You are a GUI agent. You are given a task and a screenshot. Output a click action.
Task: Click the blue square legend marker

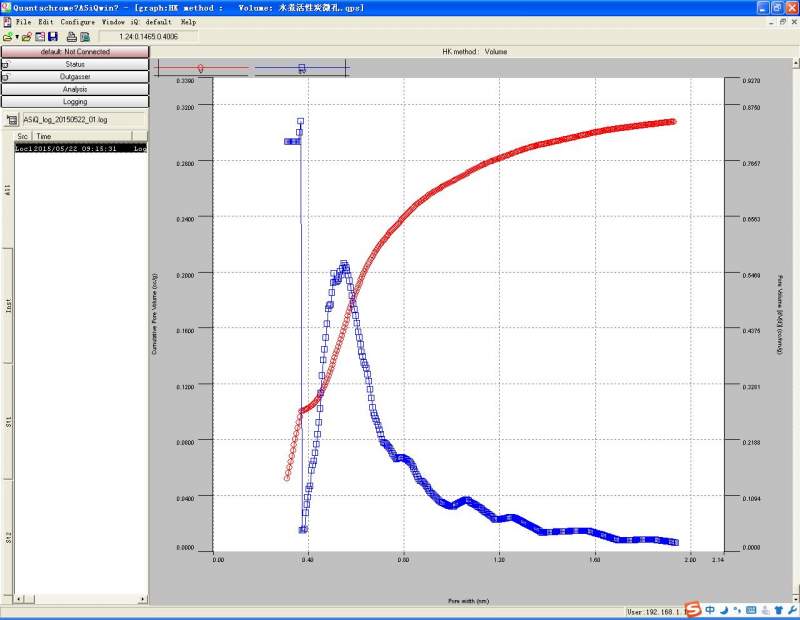coord(302,68)
